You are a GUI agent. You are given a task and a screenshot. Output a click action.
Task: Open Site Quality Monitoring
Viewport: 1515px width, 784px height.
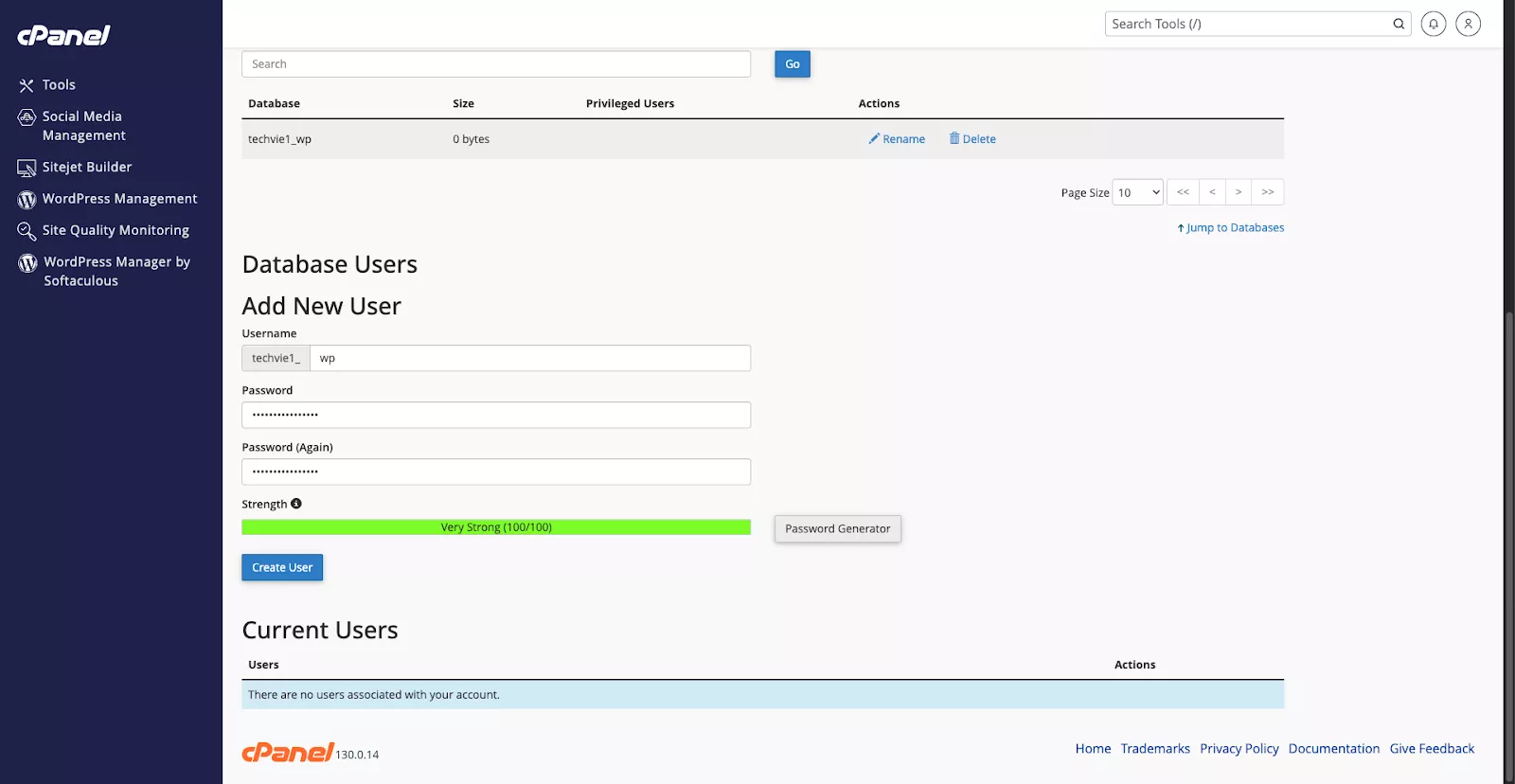coord(115,230)
